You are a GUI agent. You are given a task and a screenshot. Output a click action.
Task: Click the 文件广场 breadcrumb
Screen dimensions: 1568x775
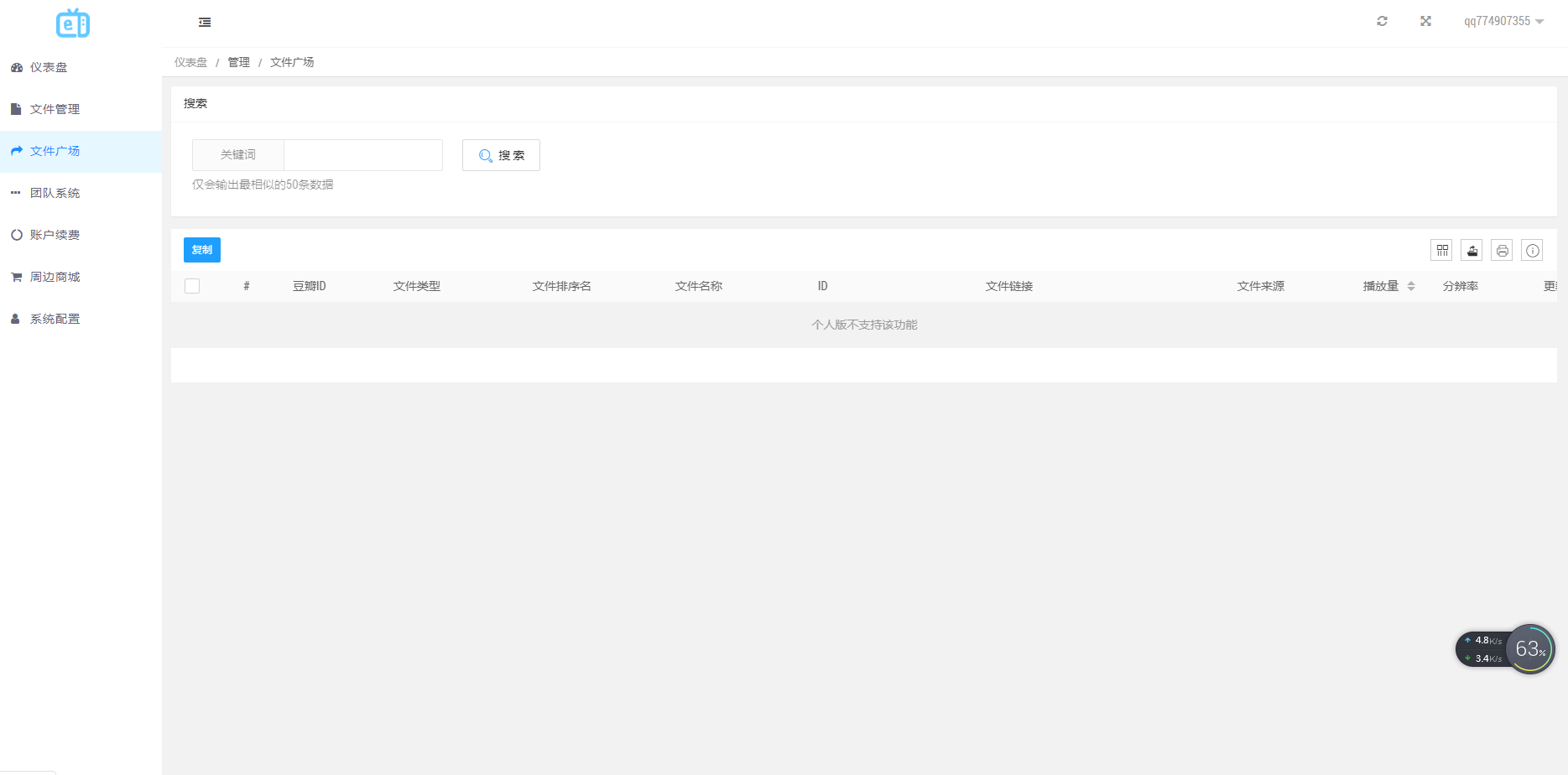(x=292, y=62)
